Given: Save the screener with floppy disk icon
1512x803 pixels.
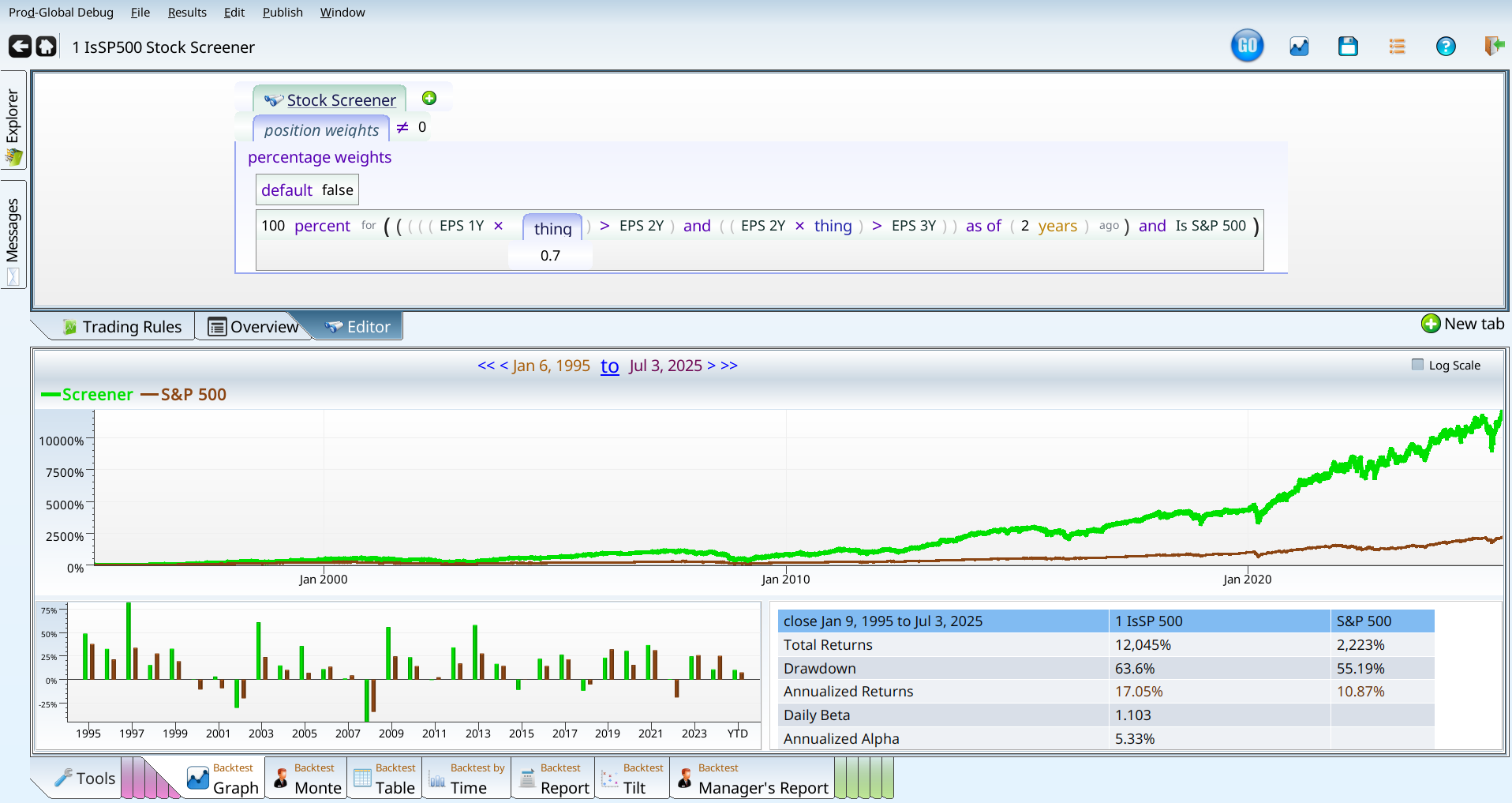Looking at the screenshot, I should (x=1348, y=47).
